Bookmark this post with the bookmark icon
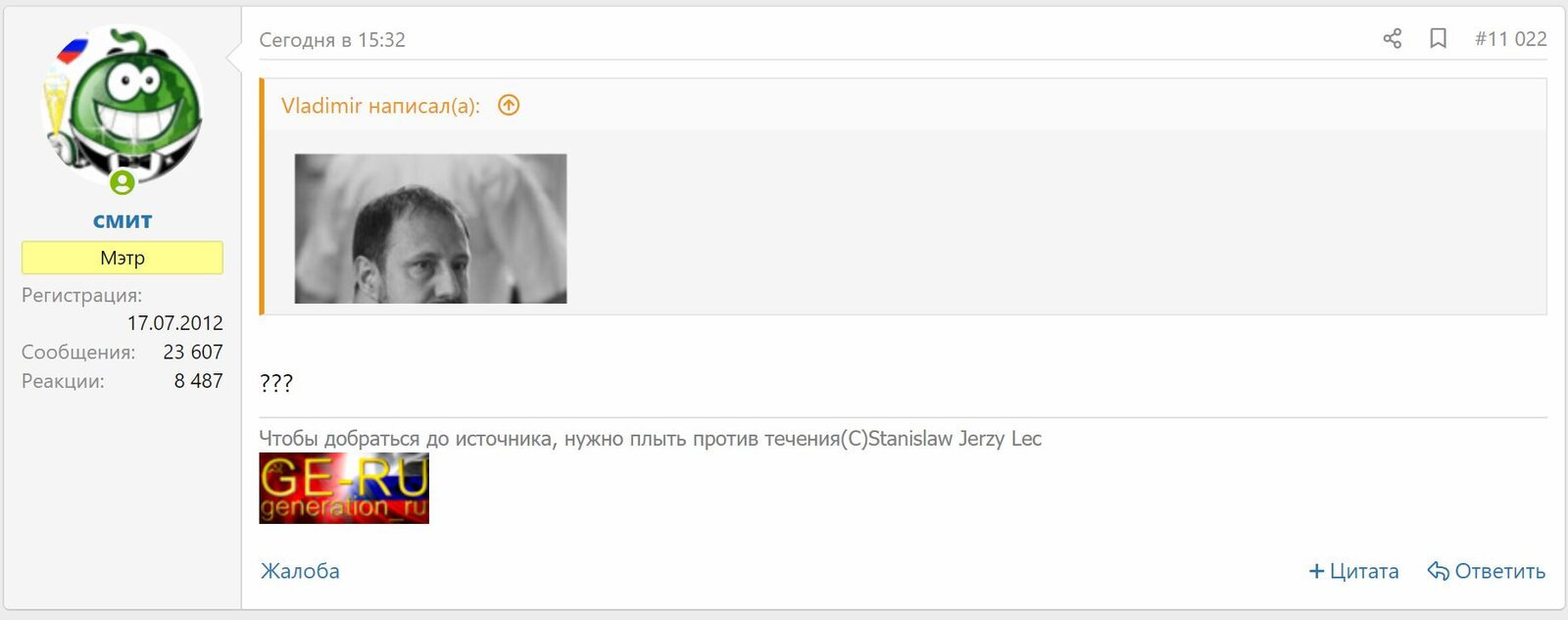 click(1438, 39)
